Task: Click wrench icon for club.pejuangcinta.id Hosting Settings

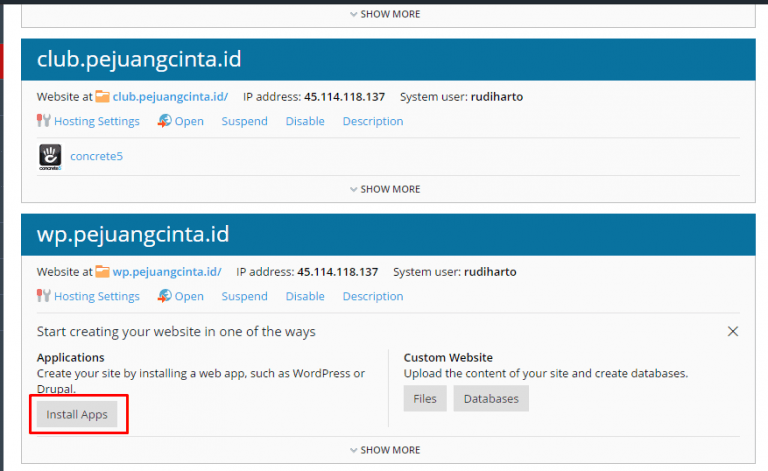Action: (x=44, y=120)
